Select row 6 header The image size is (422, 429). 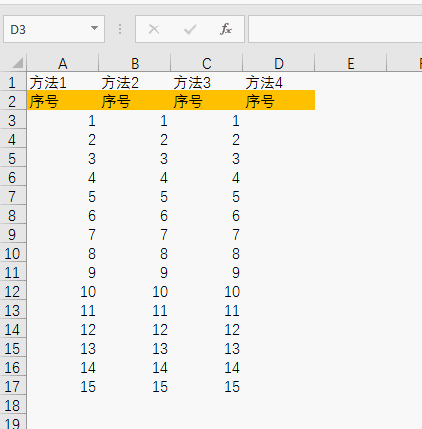click(x=13, y=177)
